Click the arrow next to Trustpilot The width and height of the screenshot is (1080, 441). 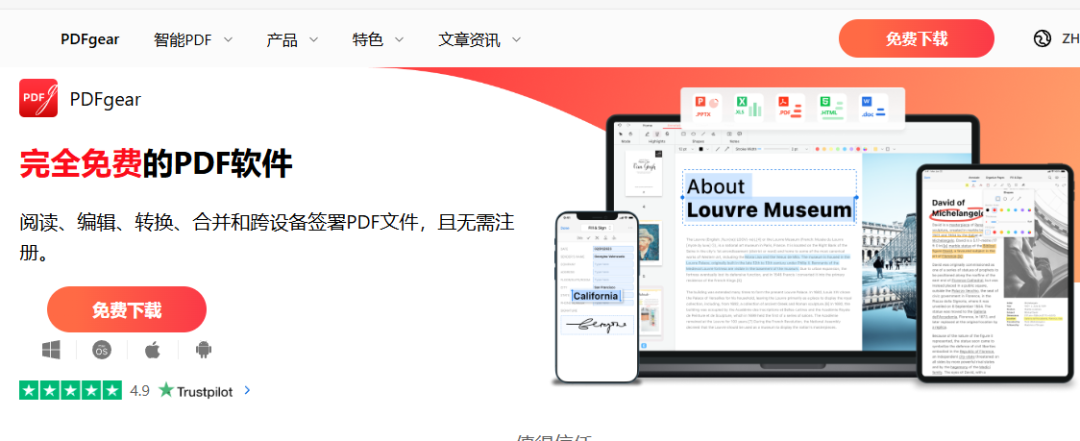point(247,391)
